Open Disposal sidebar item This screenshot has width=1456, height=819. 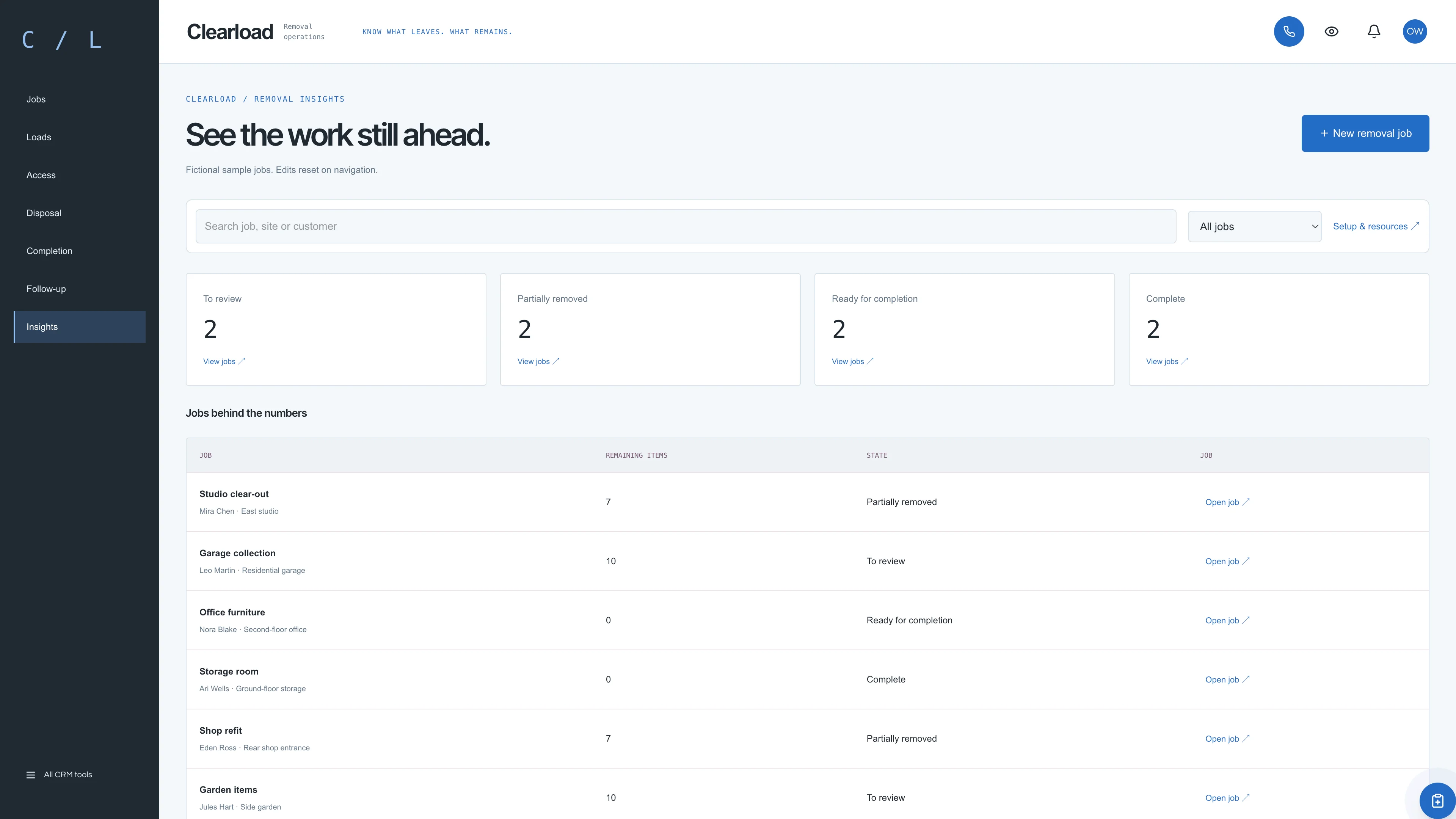tap(80, 213)
